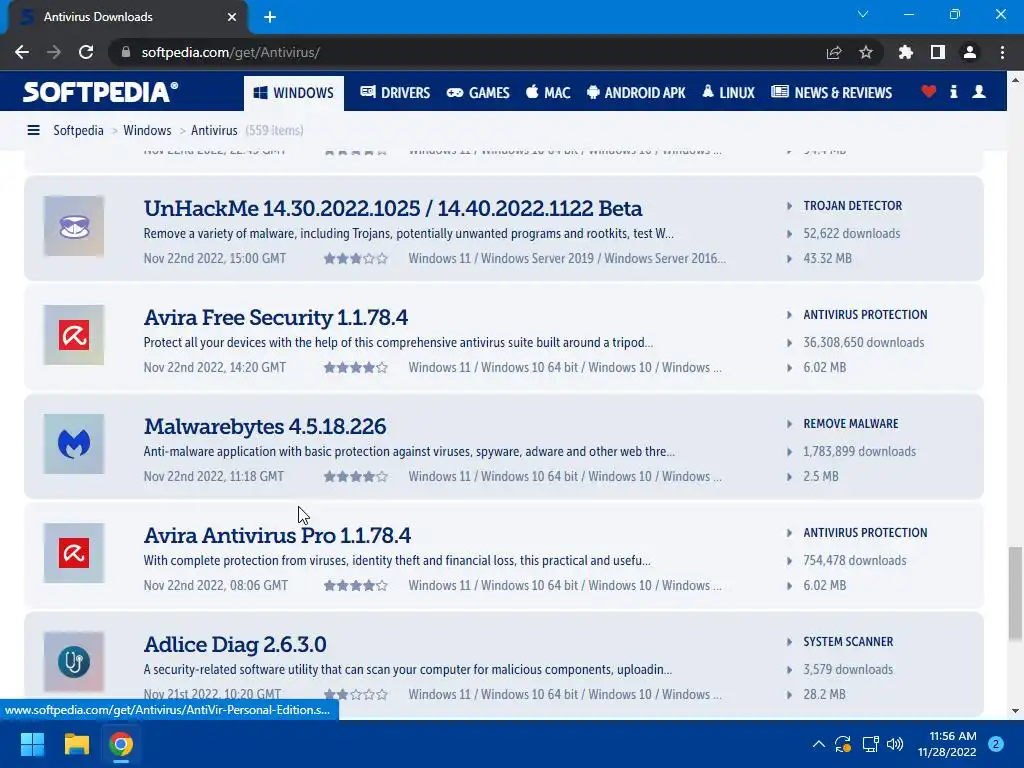Click the scrollbar down arrow
The height and width of the screenshot is (768, 1024).
click(1015, 711)
